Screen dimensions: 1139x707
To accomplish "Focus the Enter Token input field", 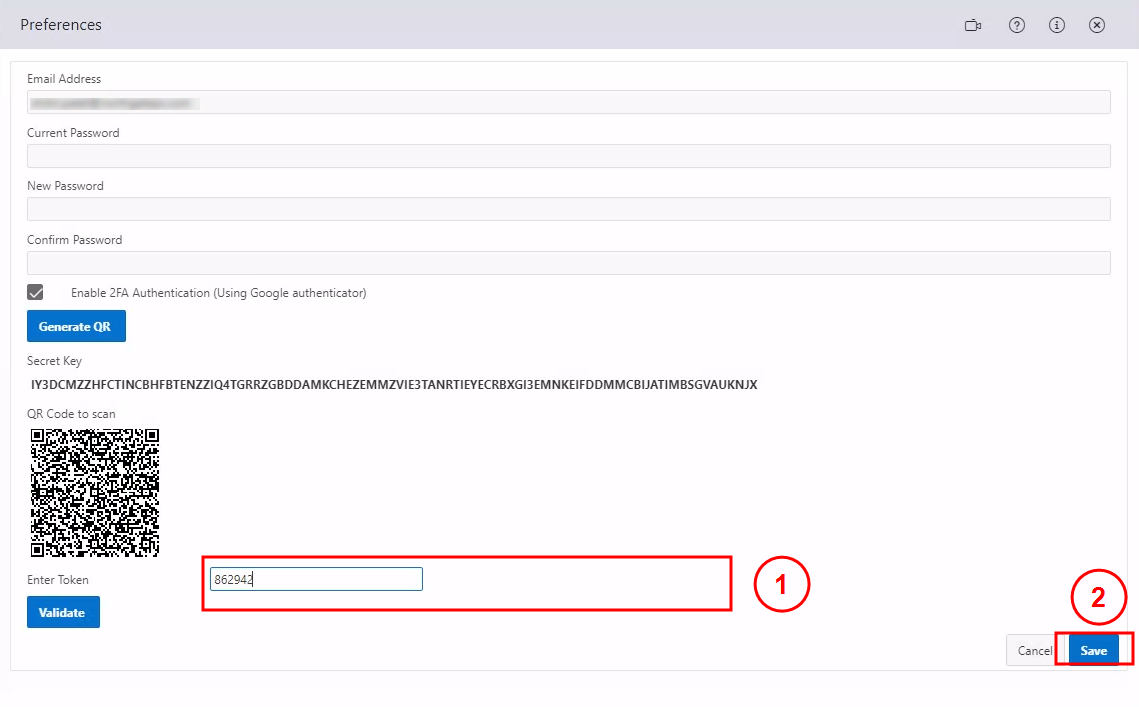I will [x=316, y=579].
